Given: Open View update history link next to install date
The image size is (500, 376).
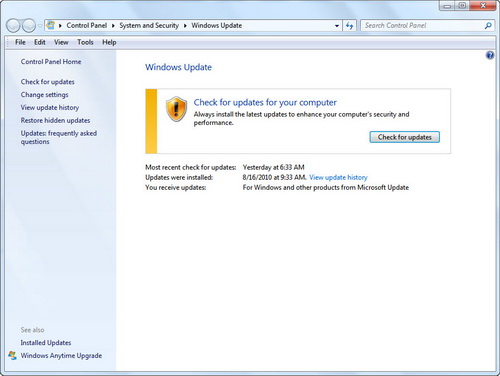Looking at the screenshot, I should (x=338, y=177).
